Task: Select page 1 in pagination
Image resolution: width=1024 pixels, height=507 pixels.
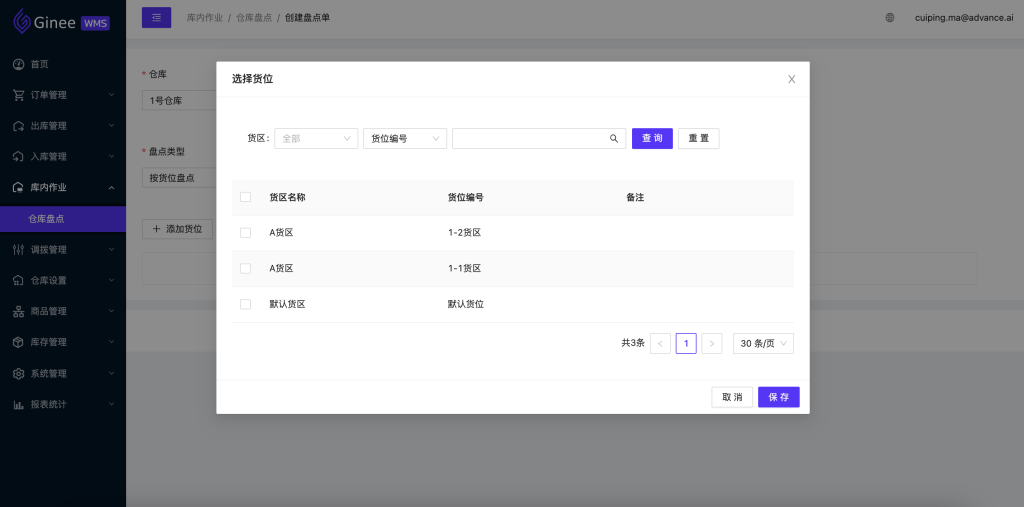Action: point(686,344)
